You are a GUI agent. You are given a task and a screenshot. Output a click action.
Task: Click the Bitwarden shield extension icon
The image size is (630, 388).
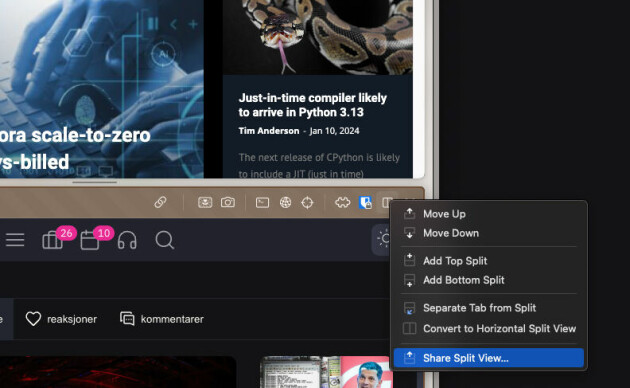[365, 202]
